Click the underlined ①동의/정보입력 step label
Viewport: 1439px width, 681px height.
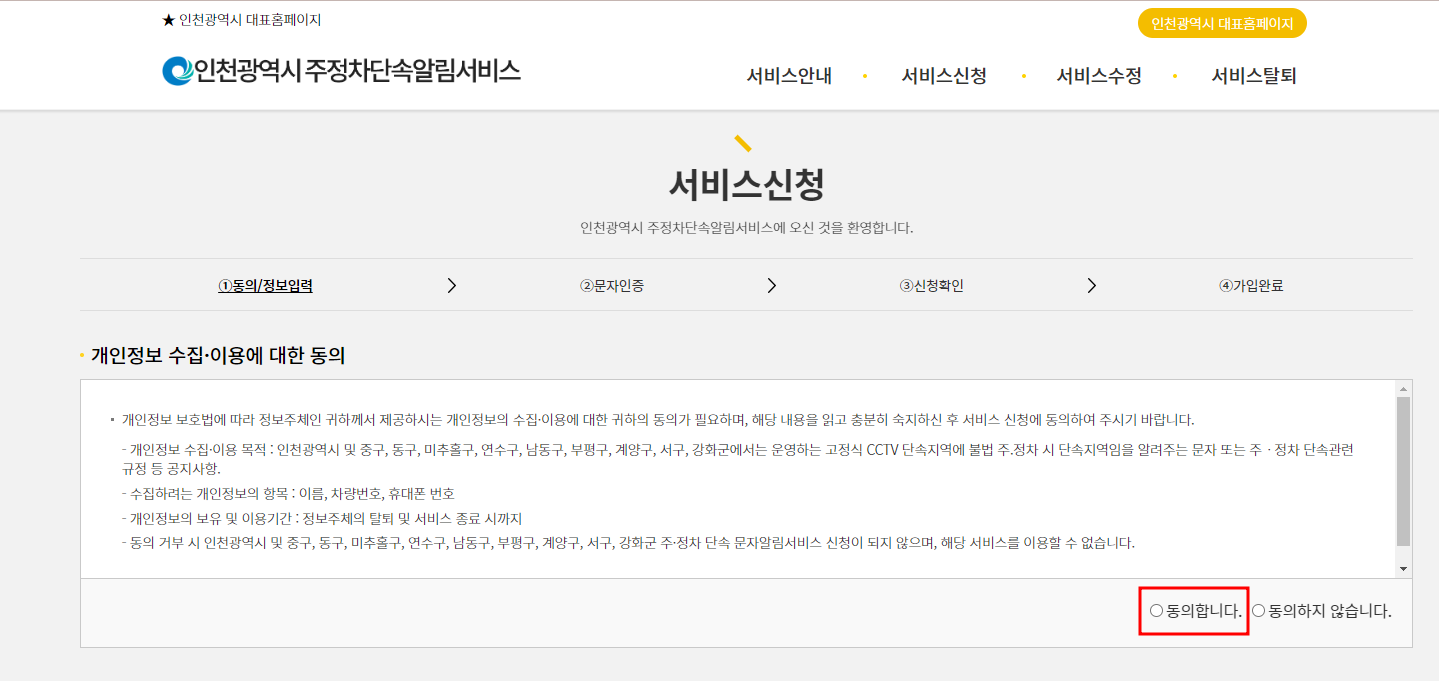tap(265, 284)
